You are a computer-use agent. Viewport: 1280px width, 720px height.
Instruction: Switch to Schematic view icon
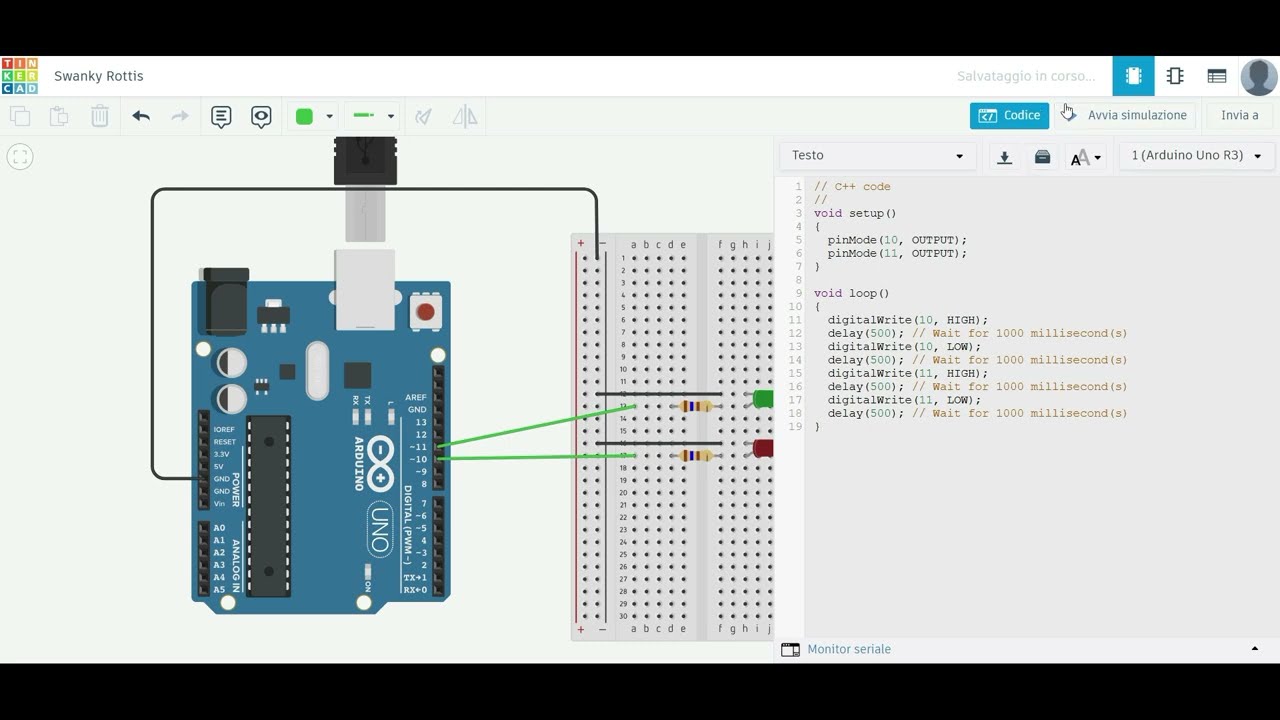[1175, 76]
